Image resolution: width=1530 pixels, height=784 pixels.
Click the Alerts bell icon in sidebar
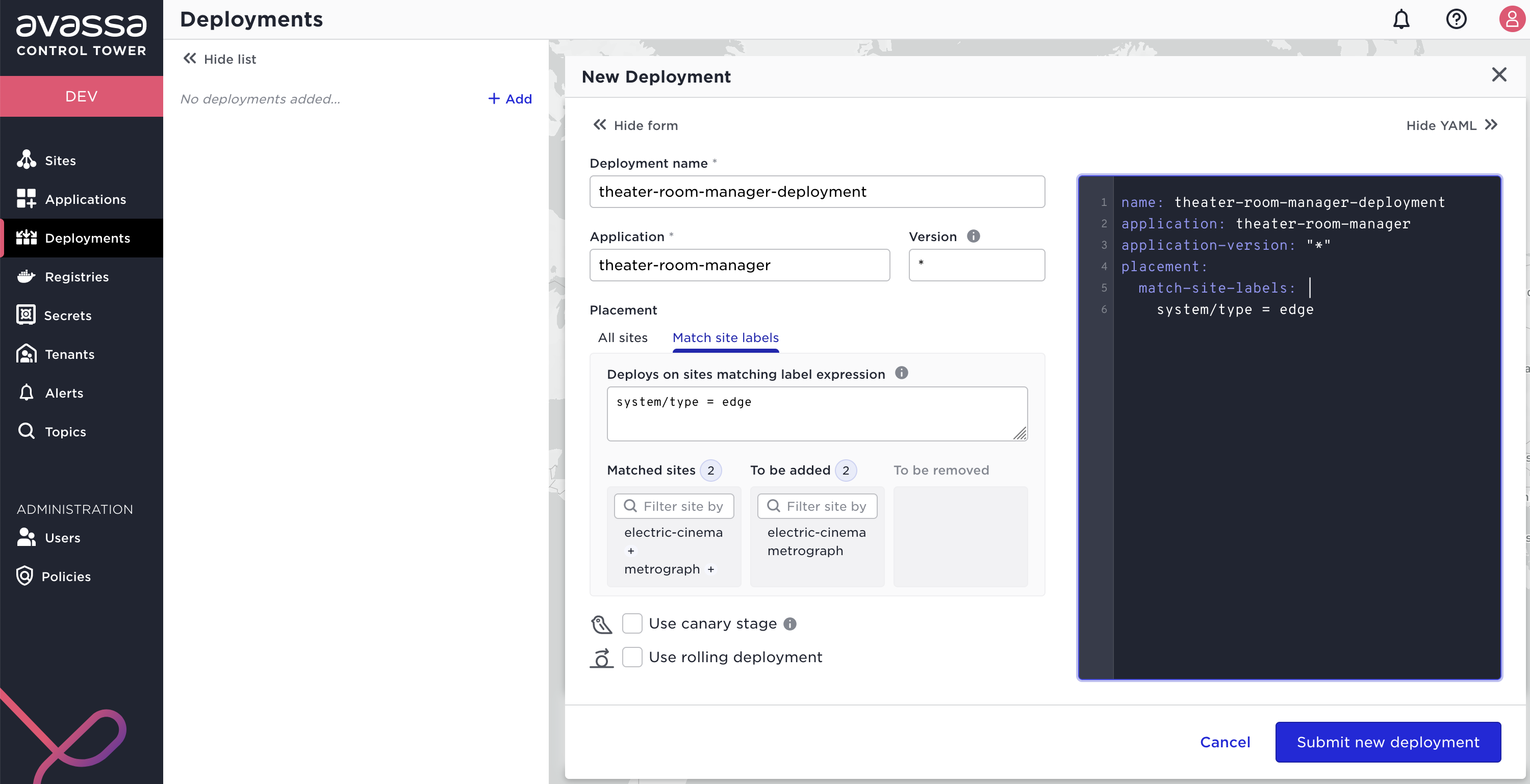tap(26, 393)
